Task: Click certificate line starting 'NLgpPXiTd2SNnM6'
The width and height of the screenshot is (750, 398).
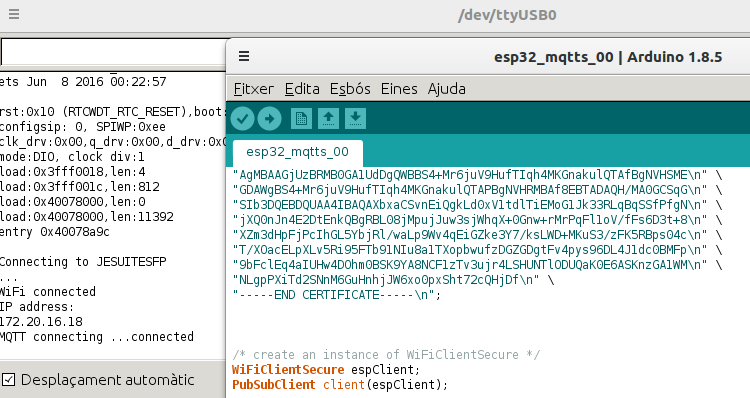Action: [x=393, y=280]
